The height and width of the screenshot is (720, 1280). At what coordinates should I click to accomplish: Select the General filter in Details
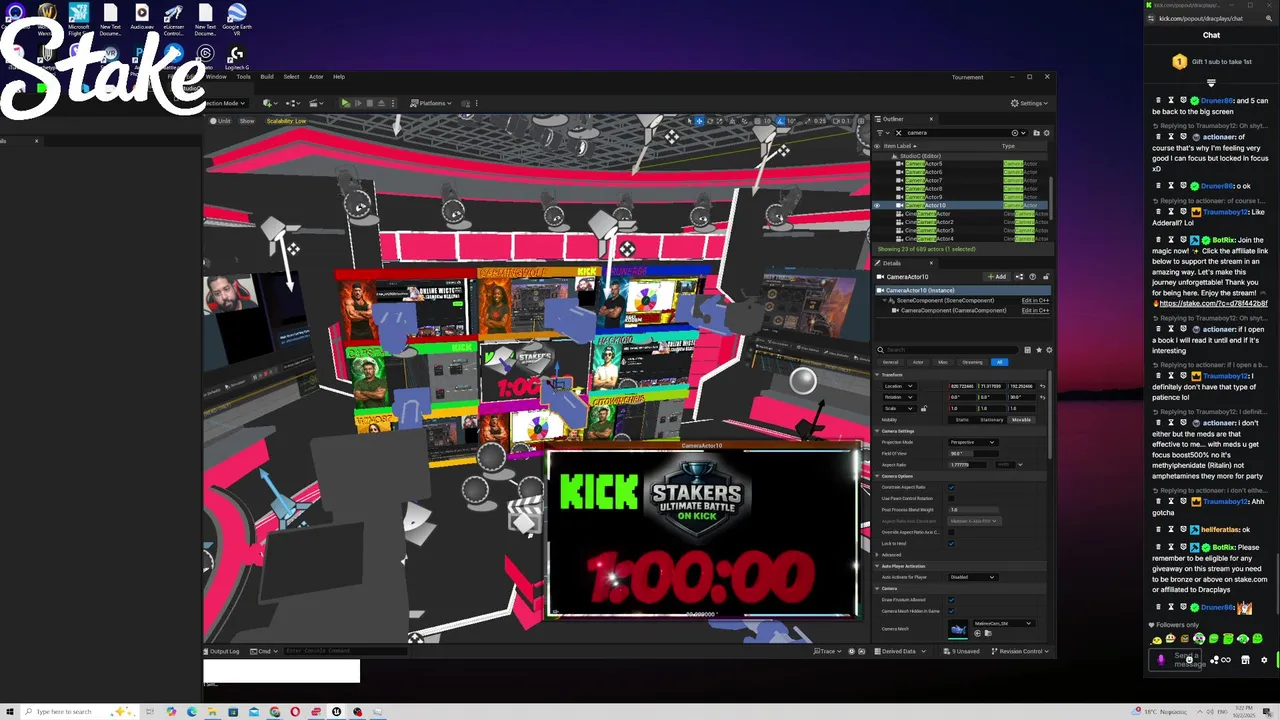pyautogui.click(x=890, y=362)
